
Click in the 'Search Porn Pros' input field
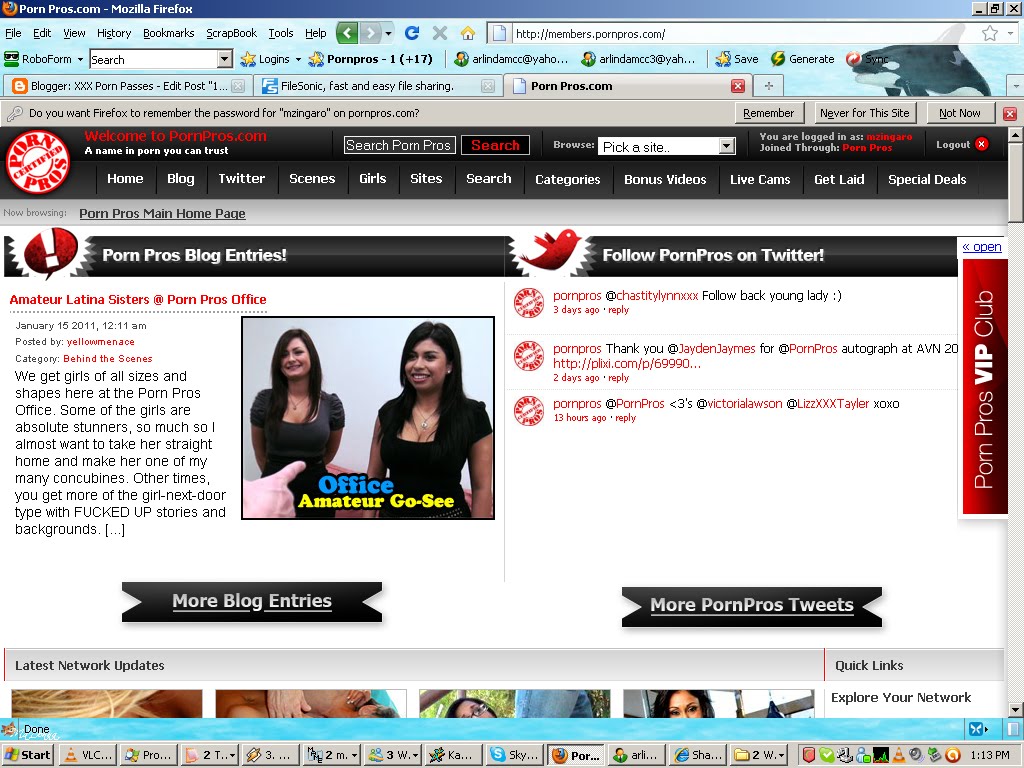pyautogui.click(x=398, y=145)
